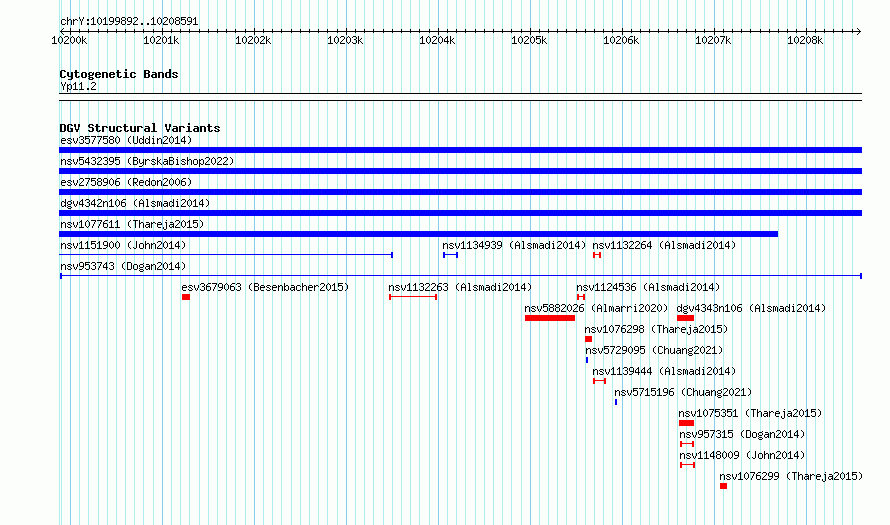
Task: Click the nsv953743 (Dogan2014) label
Action: [x=123, y=266]
